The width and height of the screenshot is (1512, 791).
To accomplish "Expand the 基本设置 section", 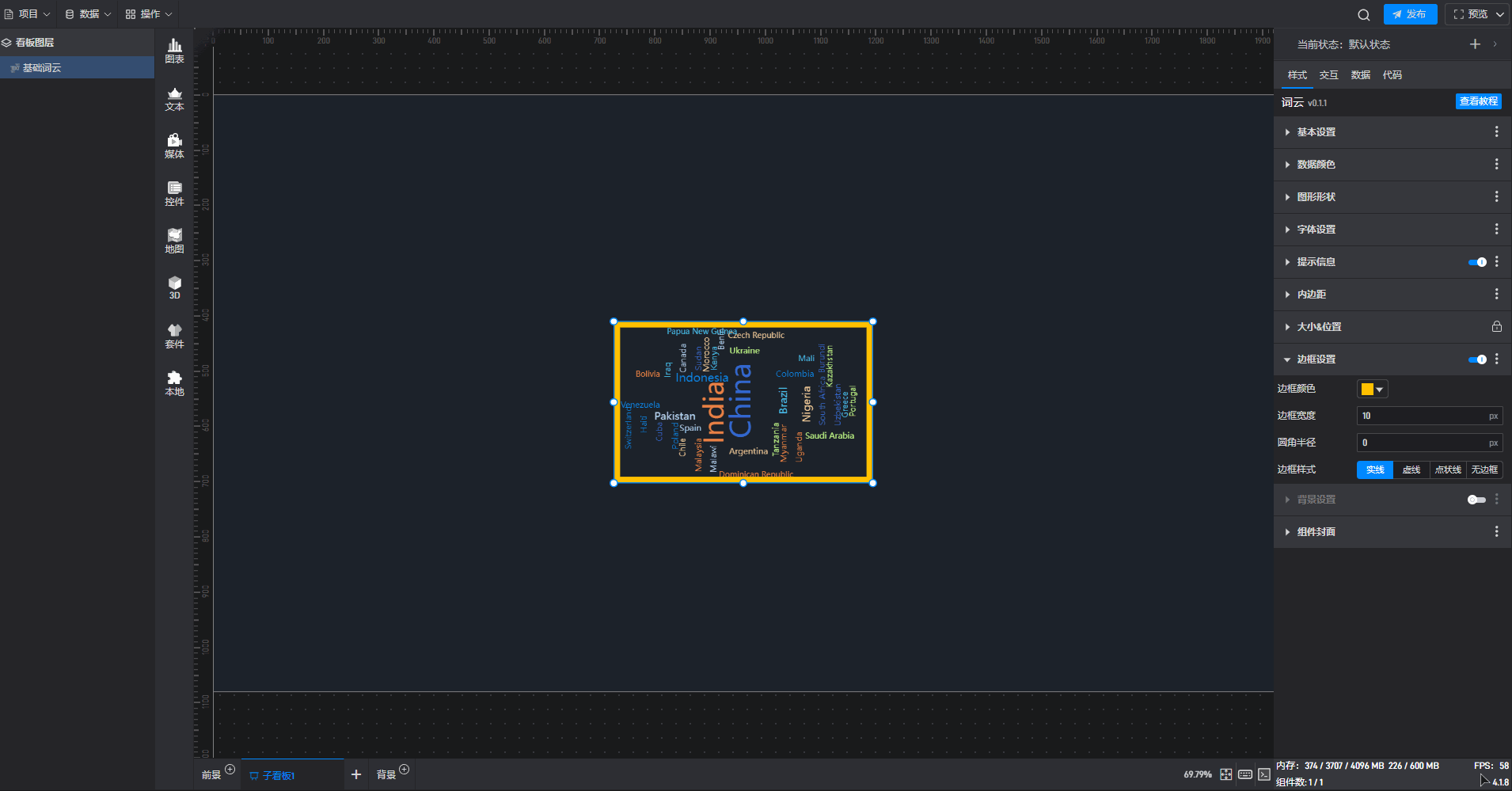I will (1316, 132).
